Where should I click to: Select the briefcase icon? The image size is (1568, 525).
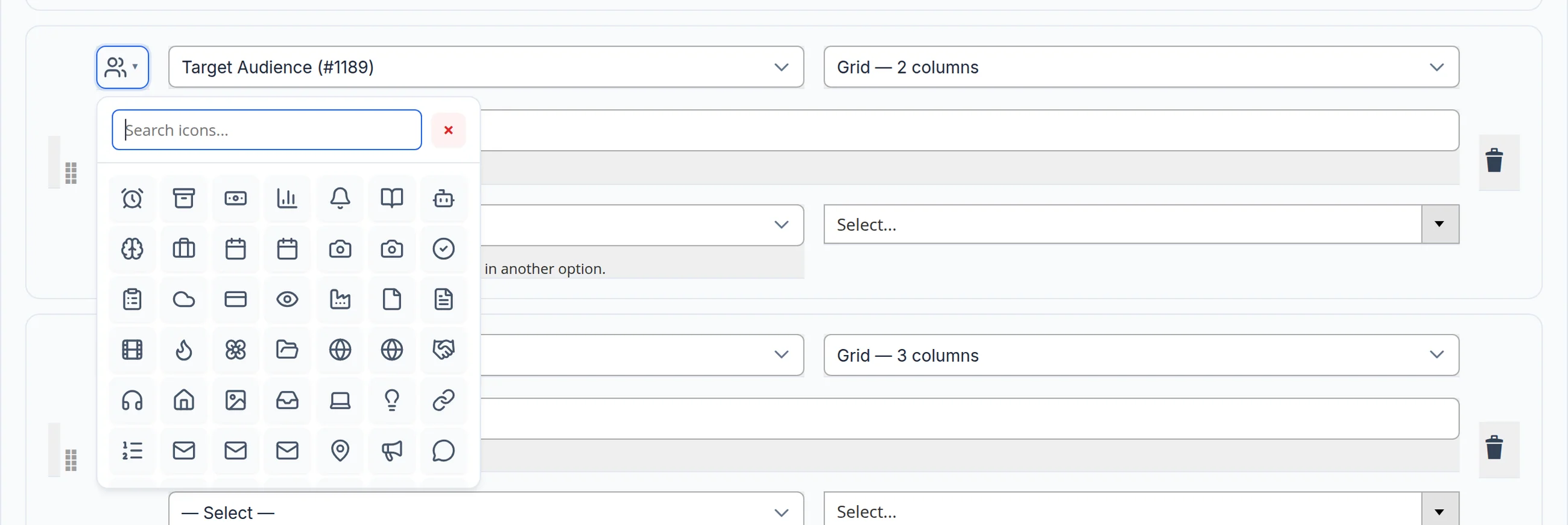[x=184, y=249]
